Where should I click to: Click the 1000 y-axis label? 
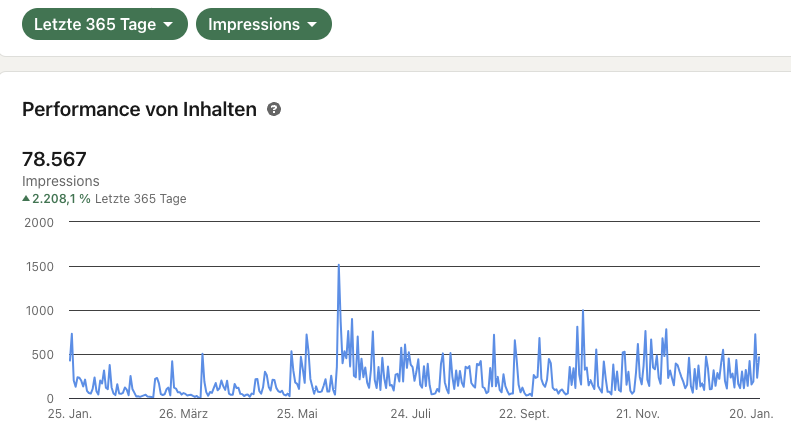pyautogui.click(x=40, y=311)
